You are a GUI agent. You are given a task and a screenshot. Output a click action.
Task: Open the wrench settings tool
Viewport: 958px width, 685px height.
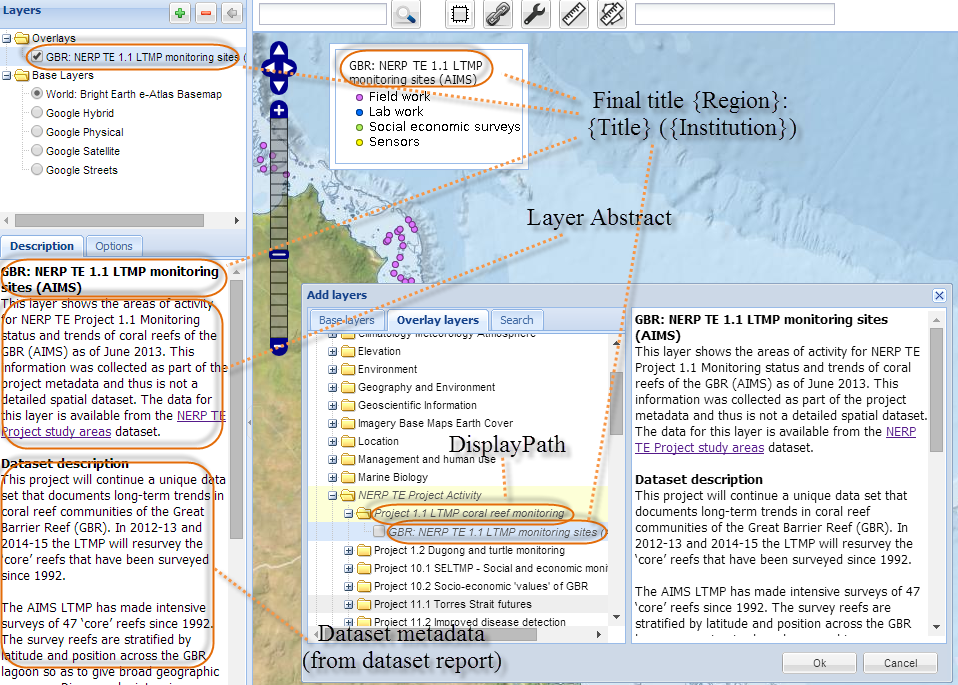pyautogui.click(x=535, y=14)
